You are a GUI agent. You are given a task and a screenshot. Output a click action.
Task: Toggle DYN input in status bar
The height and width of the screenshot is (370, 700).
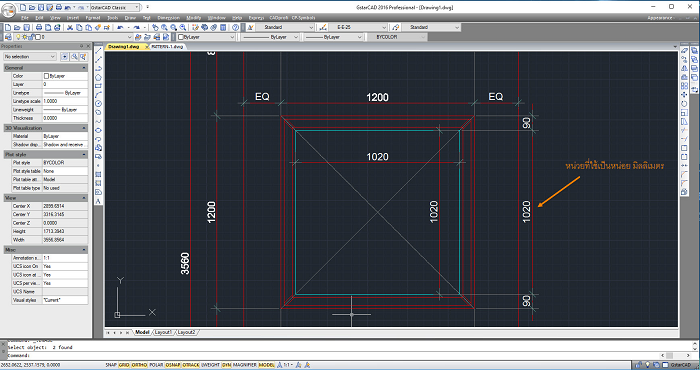point(226,365)
